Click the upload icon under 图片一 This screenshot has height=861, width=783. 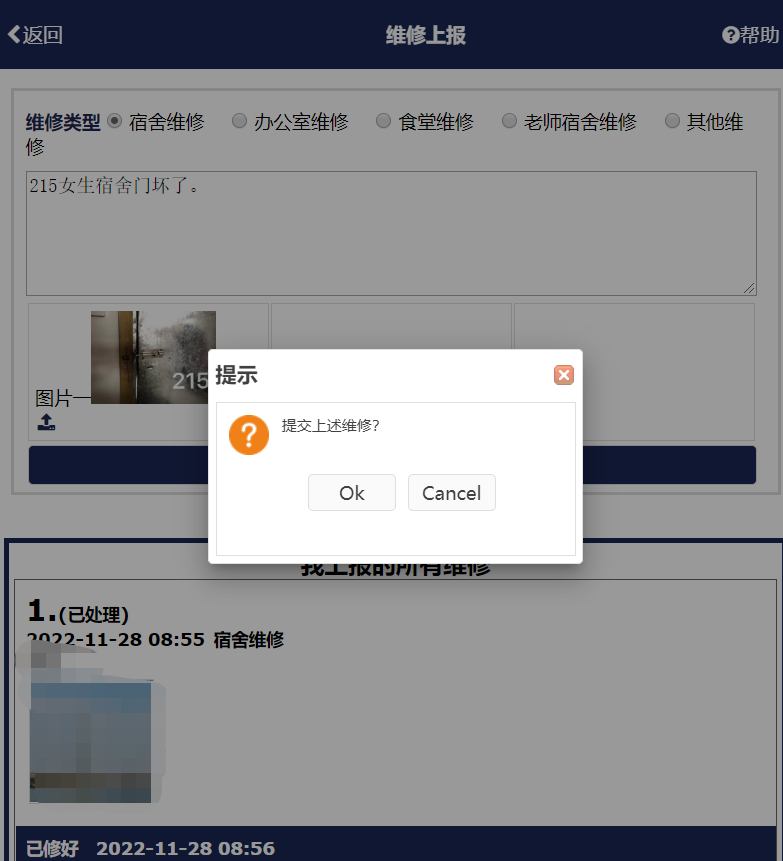tap(46, 422)
